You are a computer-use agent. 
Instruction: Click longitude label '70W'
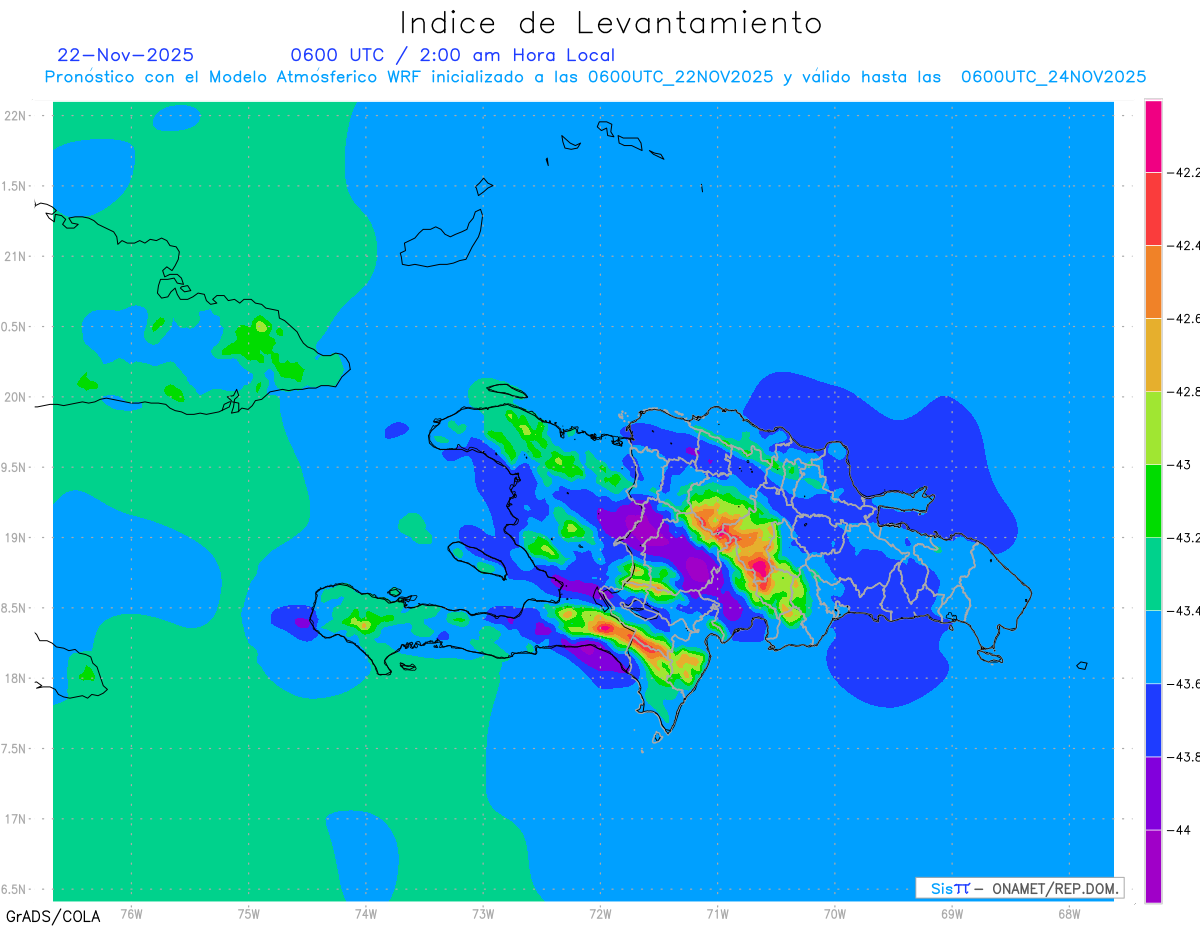(x=835, y=913)
